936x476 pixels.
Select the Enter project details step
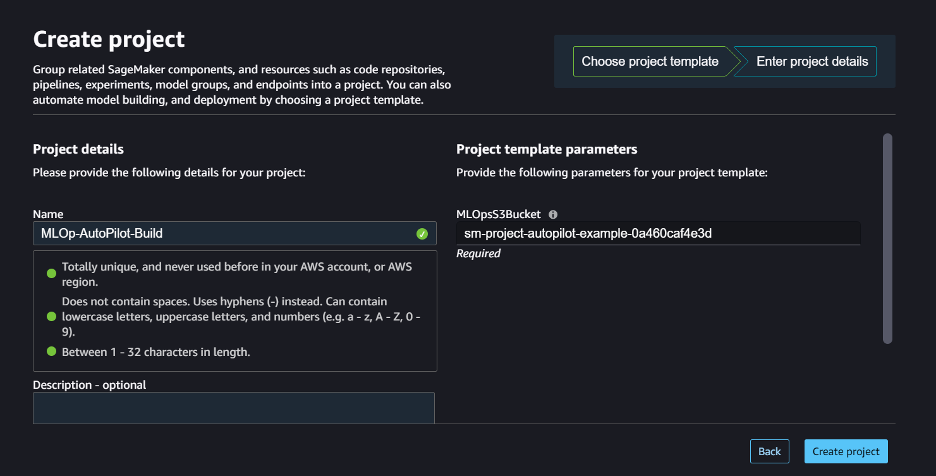click(x=811, y=62)
